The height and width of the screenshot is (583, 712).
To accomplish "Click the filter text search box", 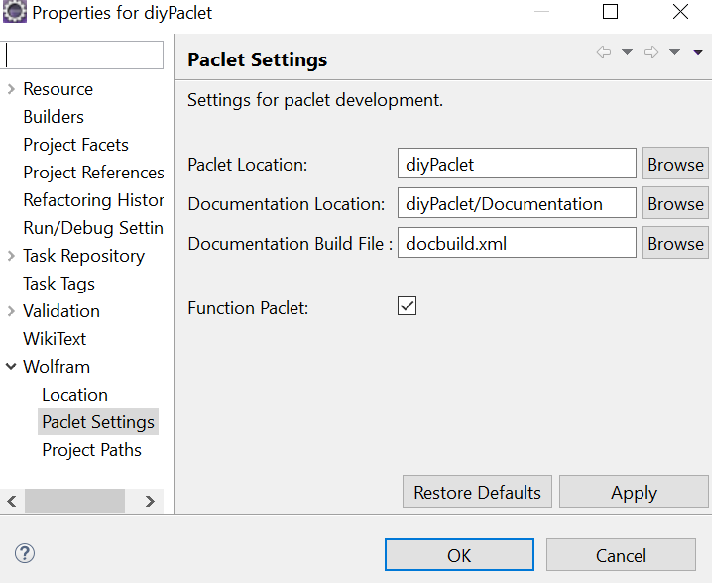I will 83,55.
